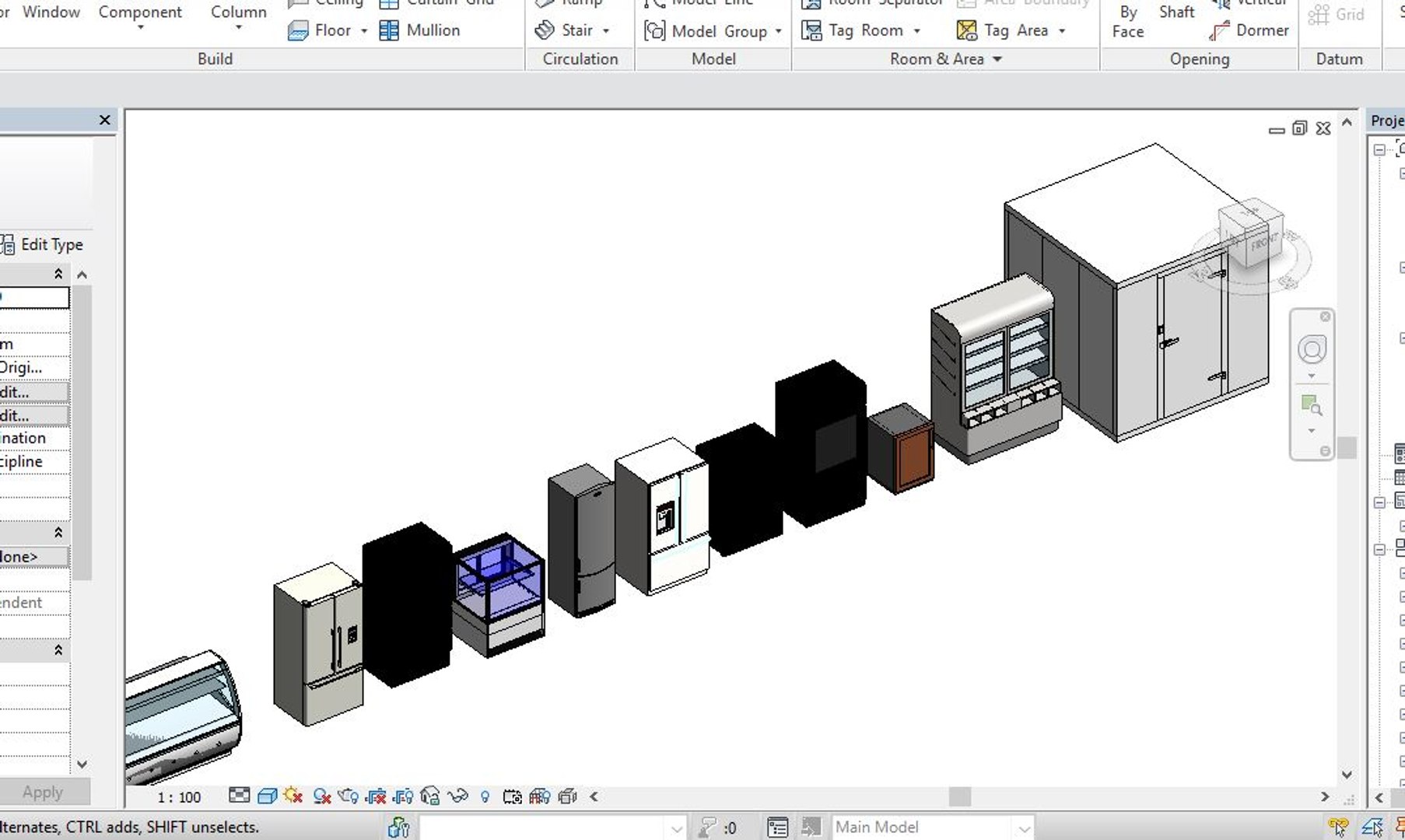Select the Stair tool
This screenshot has height=840, width=1405.
tap(563, 30)
